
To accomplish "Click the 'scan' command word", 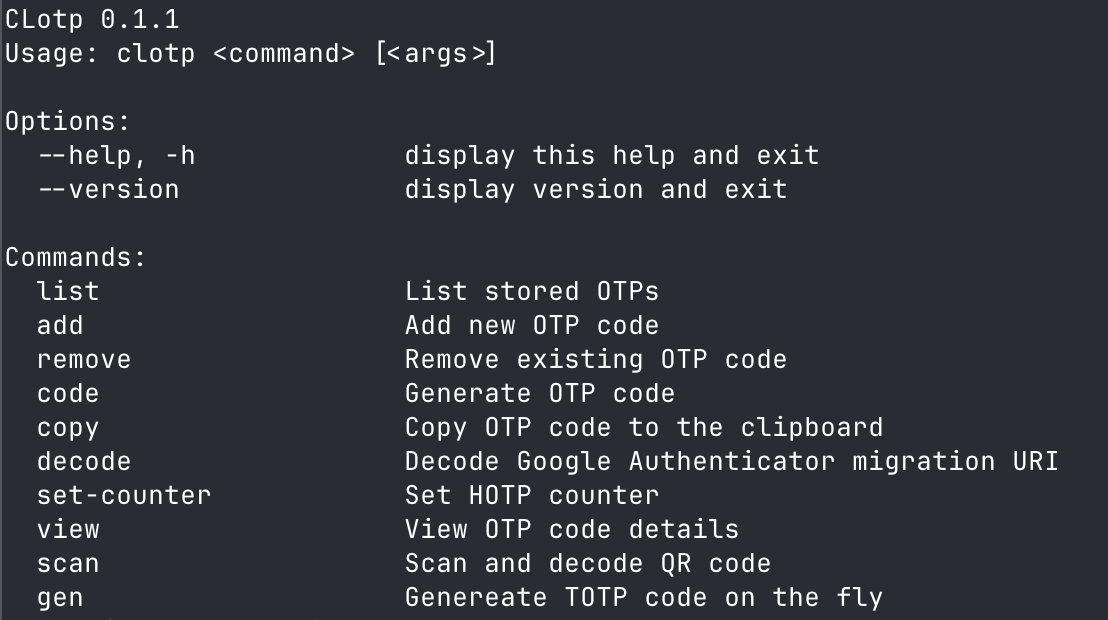I will 68,563.
